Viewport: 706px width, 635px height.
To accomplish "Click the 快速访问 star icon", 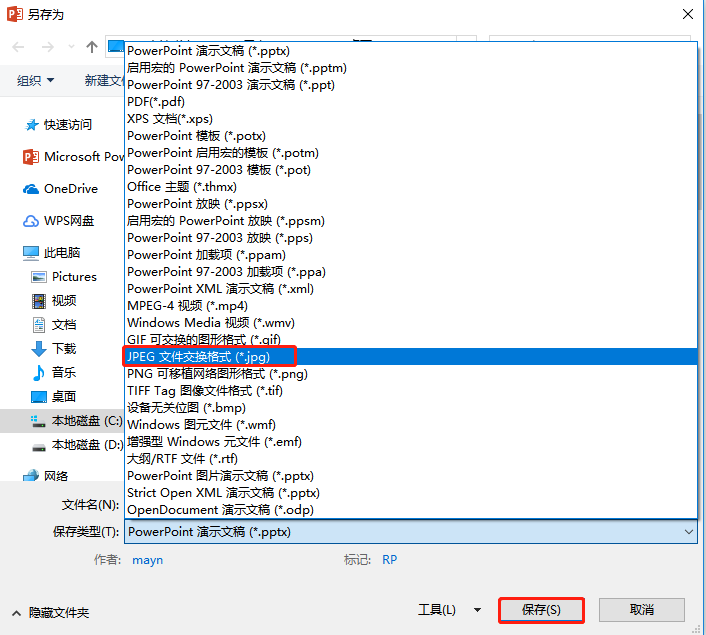I will click(32, 125).
